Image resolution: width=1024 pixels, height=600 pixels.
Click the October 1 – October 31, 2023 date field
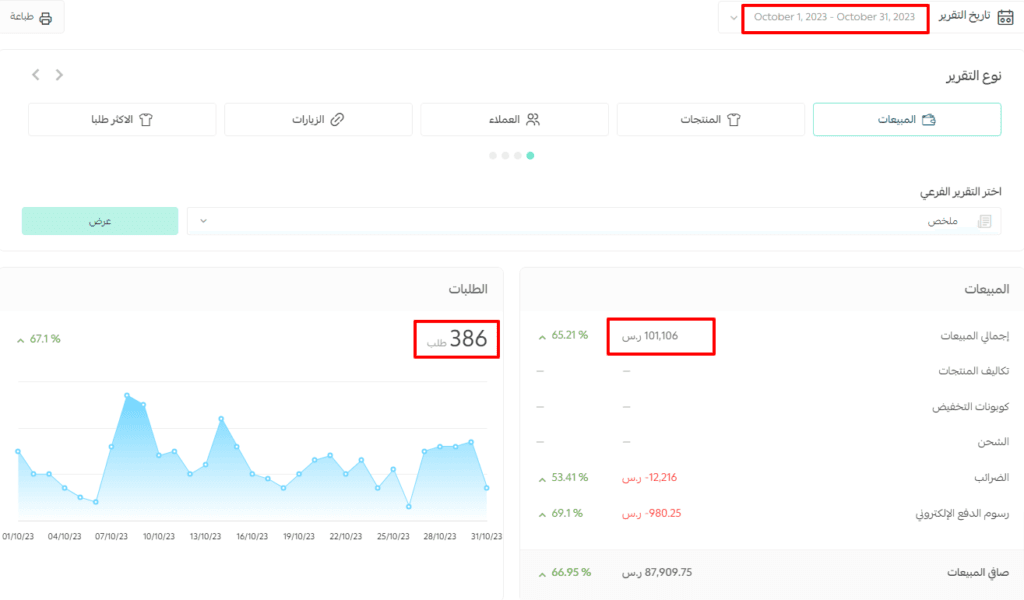(x=835, y=18)
